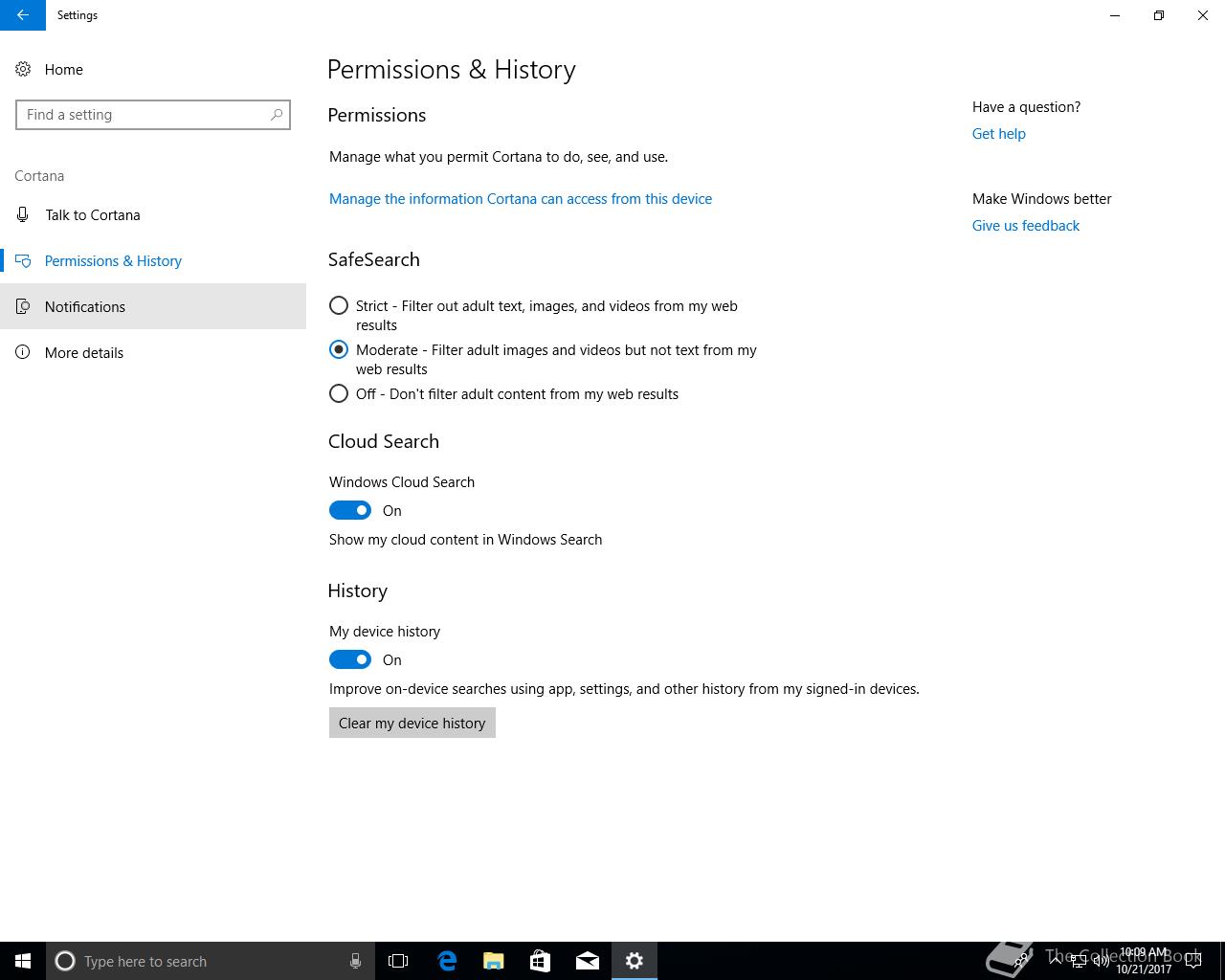Click the Cloud Search section heading

384,441
